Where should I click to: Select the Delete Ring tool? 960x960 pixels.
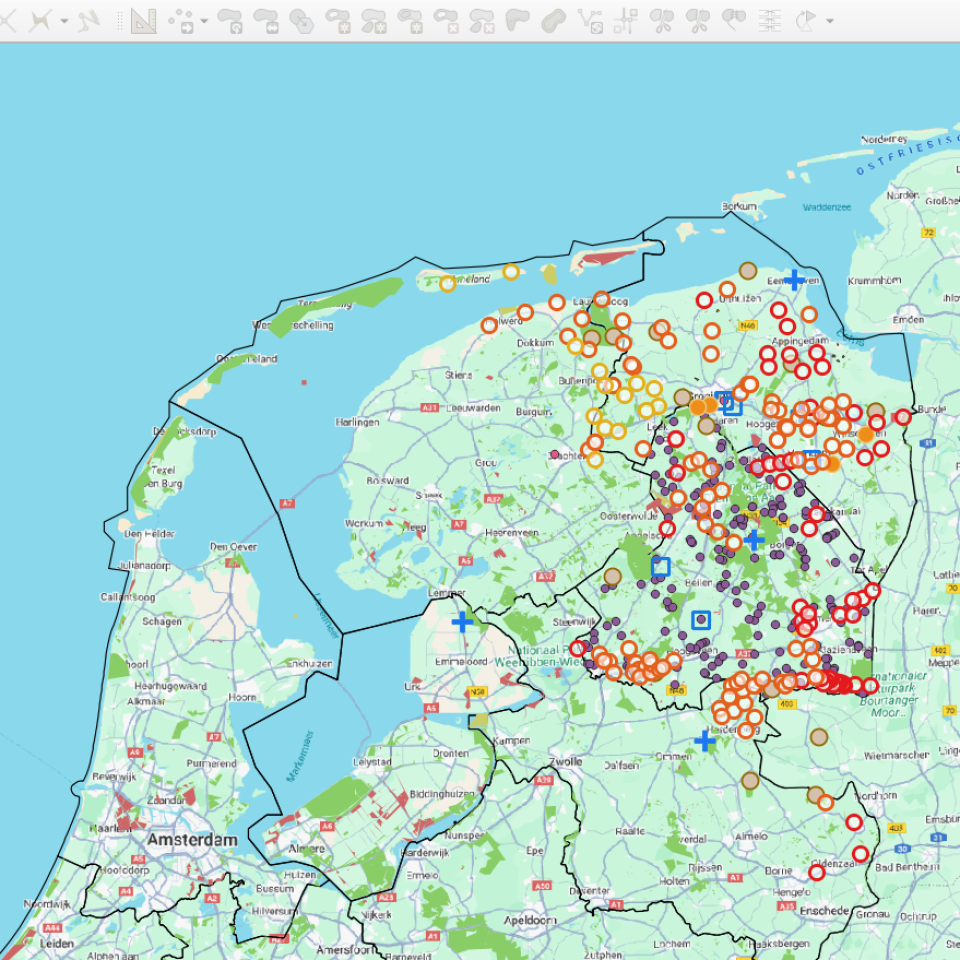pyautogui.click(x=446, y=20)
